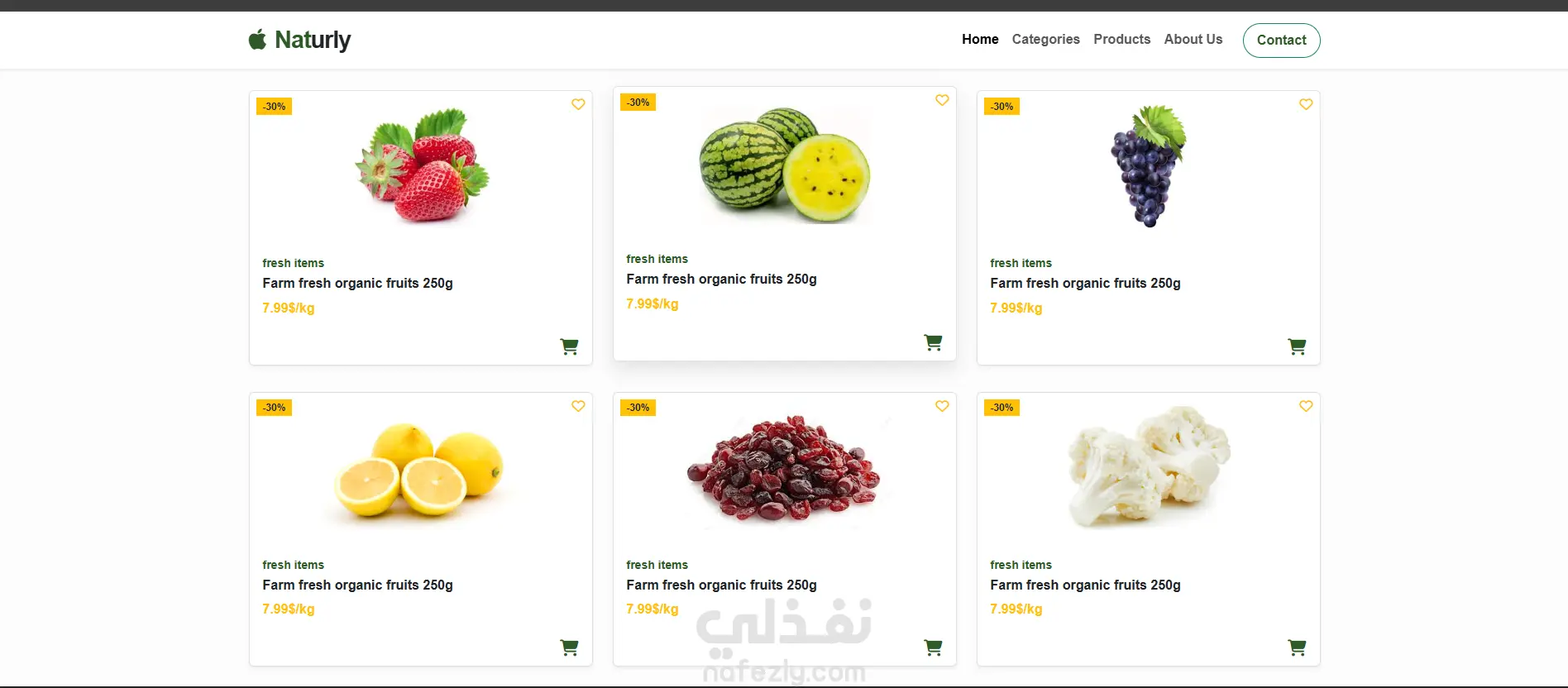1568x688 pixels.
Task: Like the lemons product with heart icon
Action: (x=578, y=406)
